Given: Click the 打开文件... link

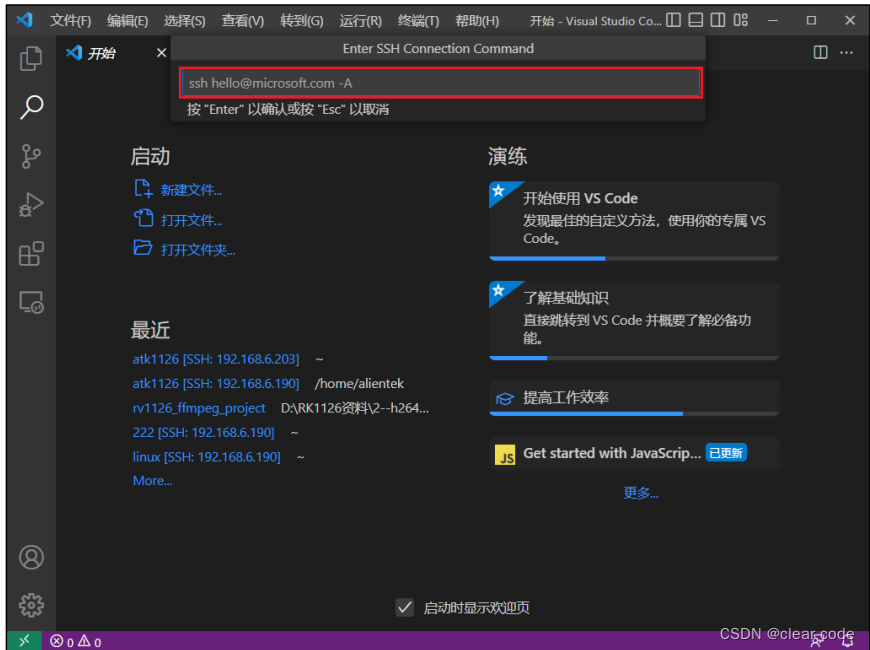Looking at the screenshot, I should (191, 221).
